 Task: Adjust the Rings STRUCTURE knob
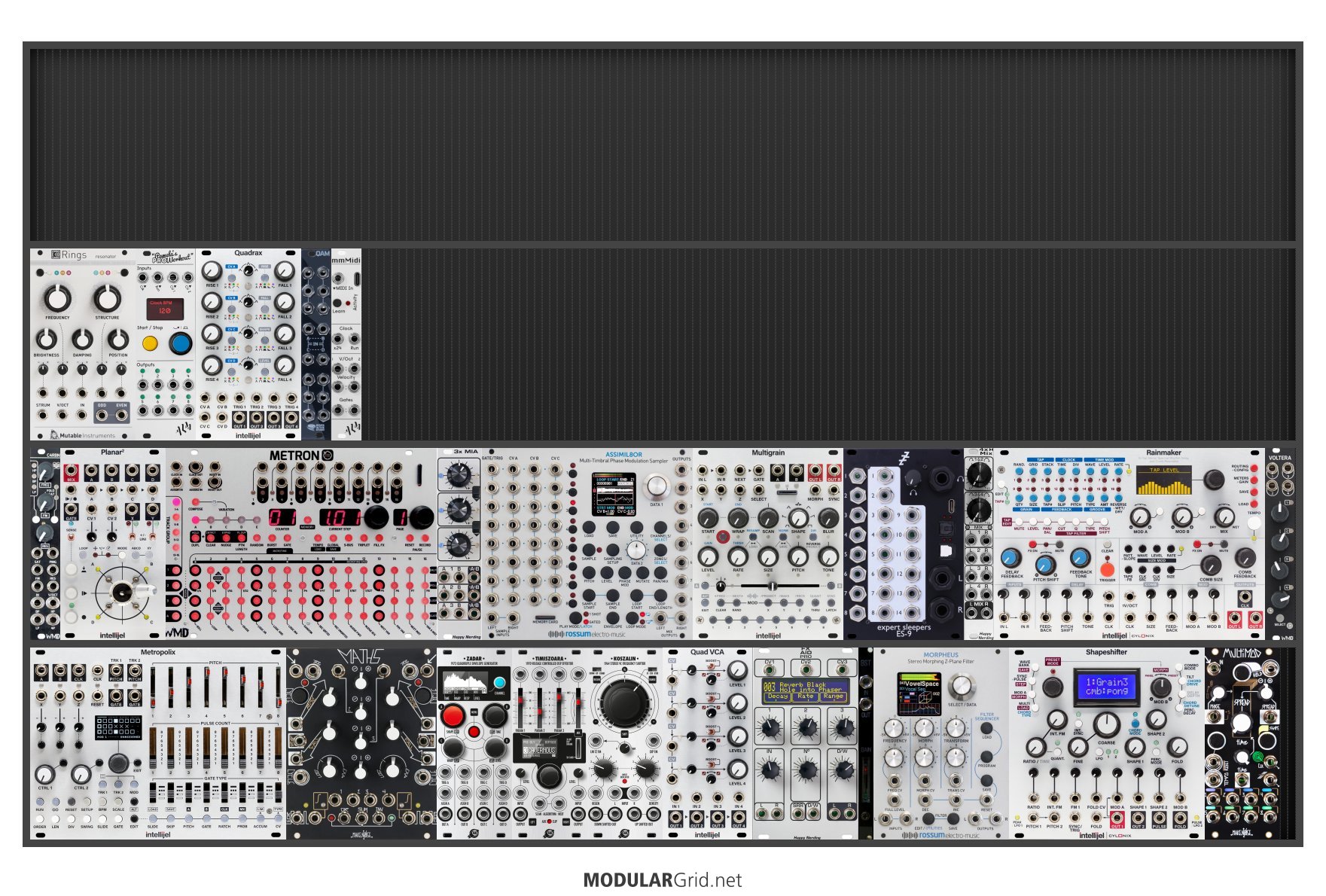107,298
